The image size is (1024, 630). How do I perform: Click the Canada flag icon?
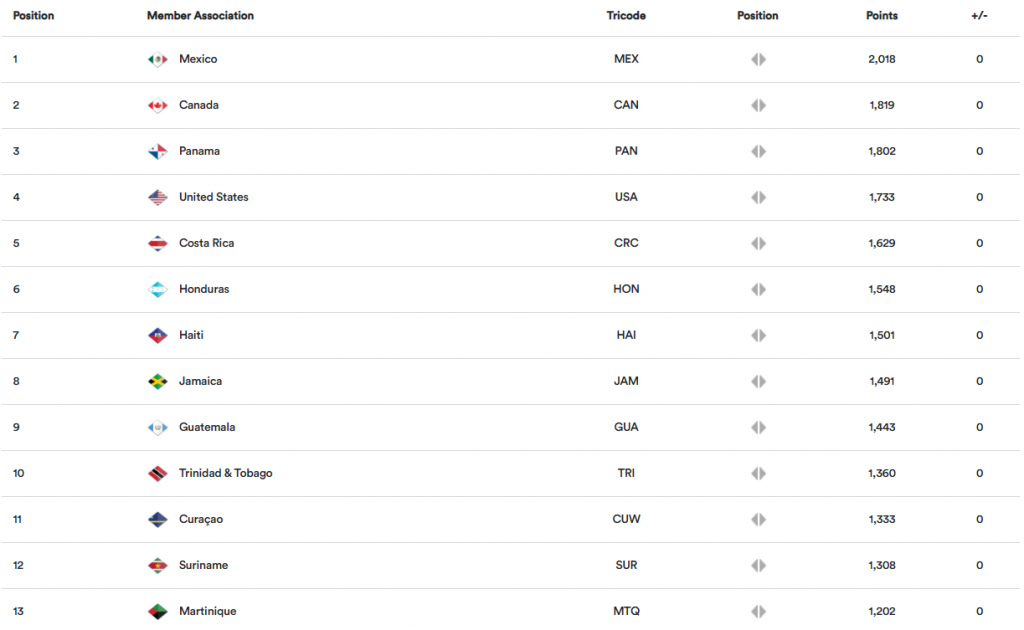click(x=157, y=106)
